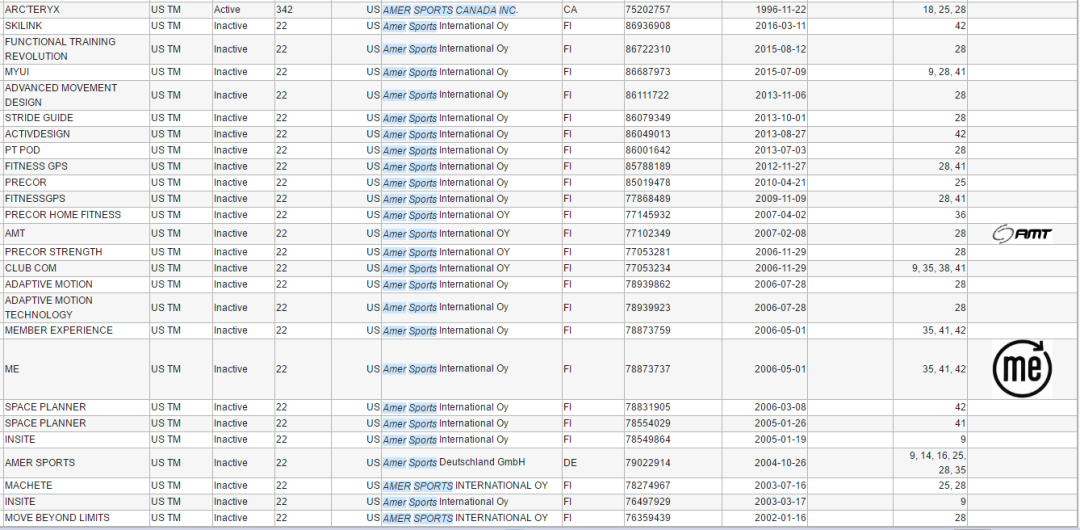Select PRECOR STRENGTH trademark name

point(54,252)
